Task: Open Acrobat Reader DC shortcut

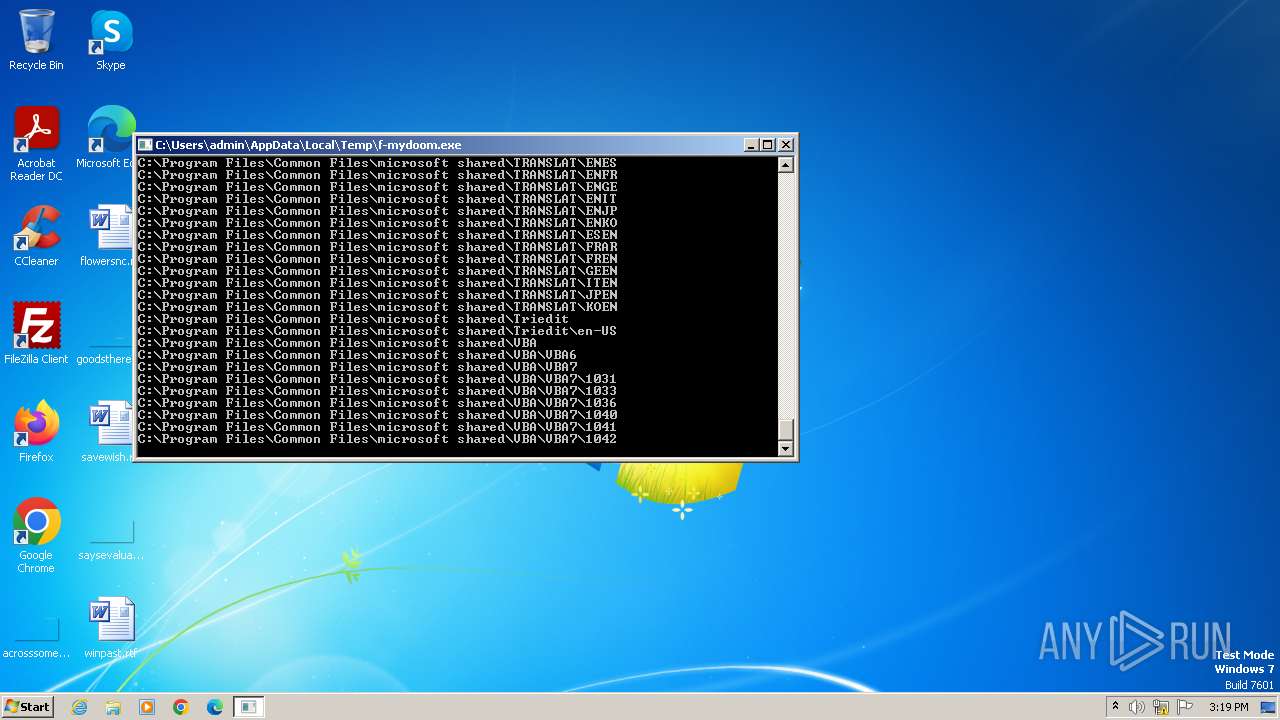Action: pos(36,144)
